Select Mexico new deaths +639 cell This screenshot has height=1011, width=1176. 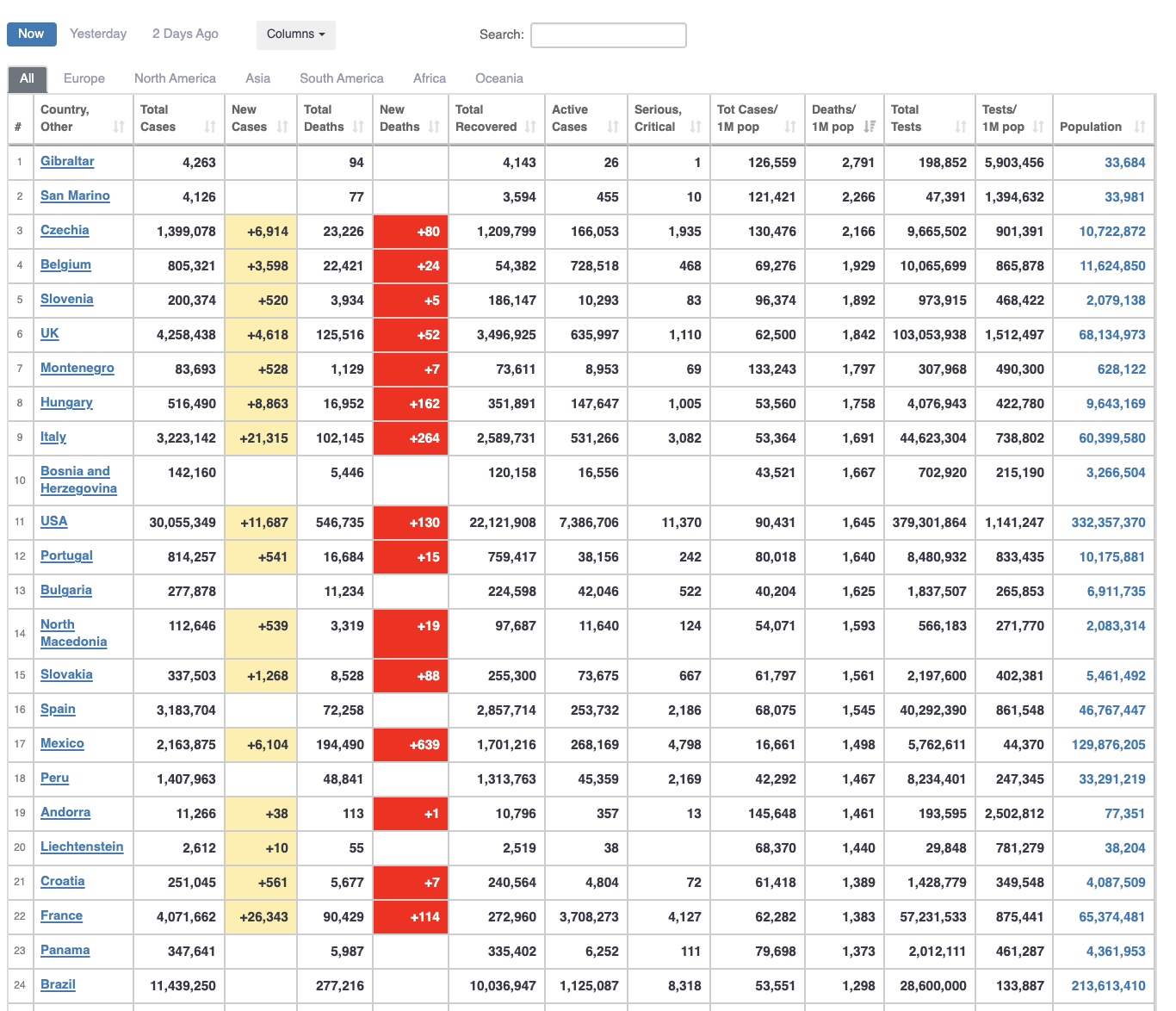(411, 745)
